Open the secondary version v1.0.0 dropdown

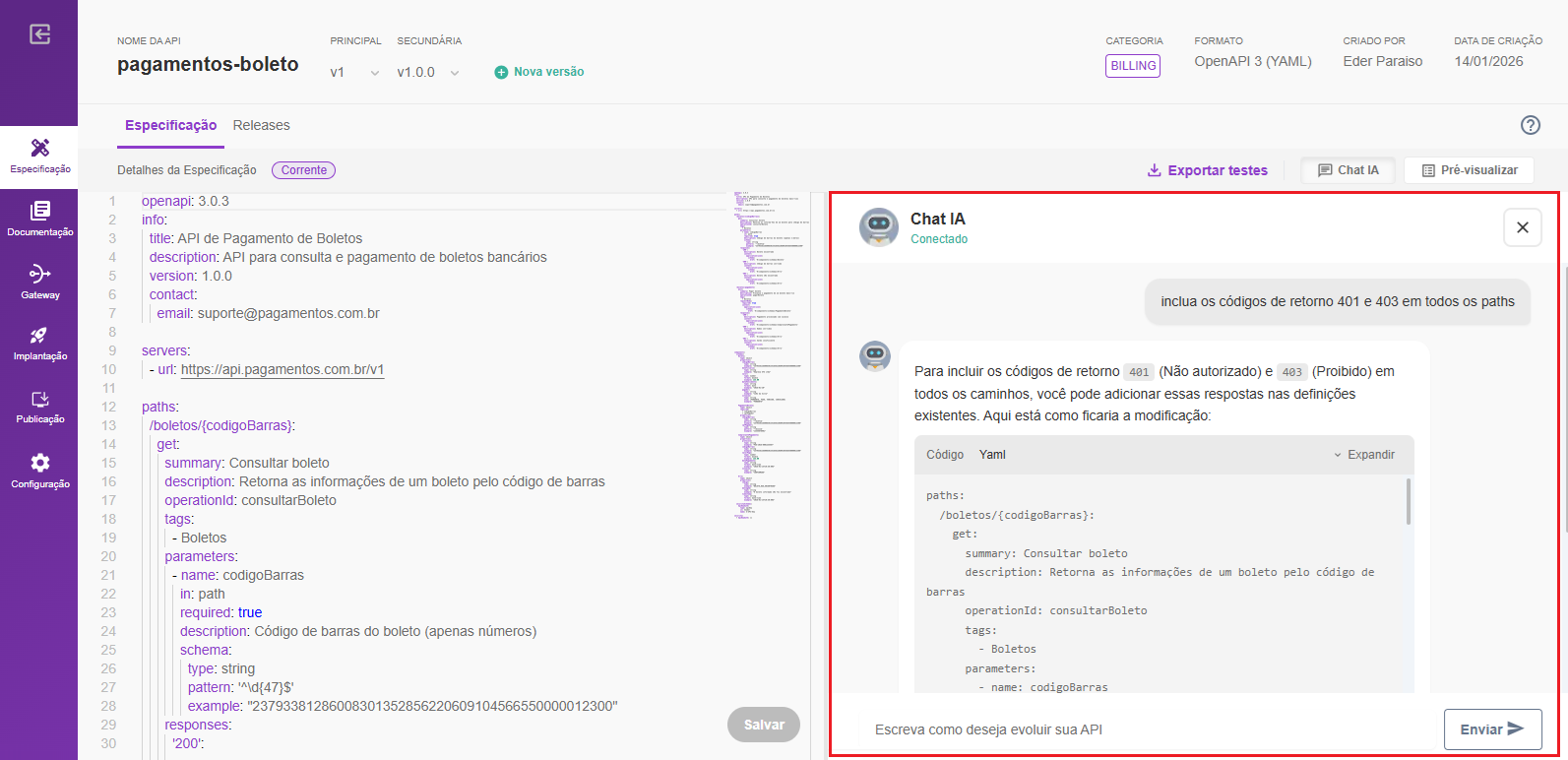tap(428, 73)
